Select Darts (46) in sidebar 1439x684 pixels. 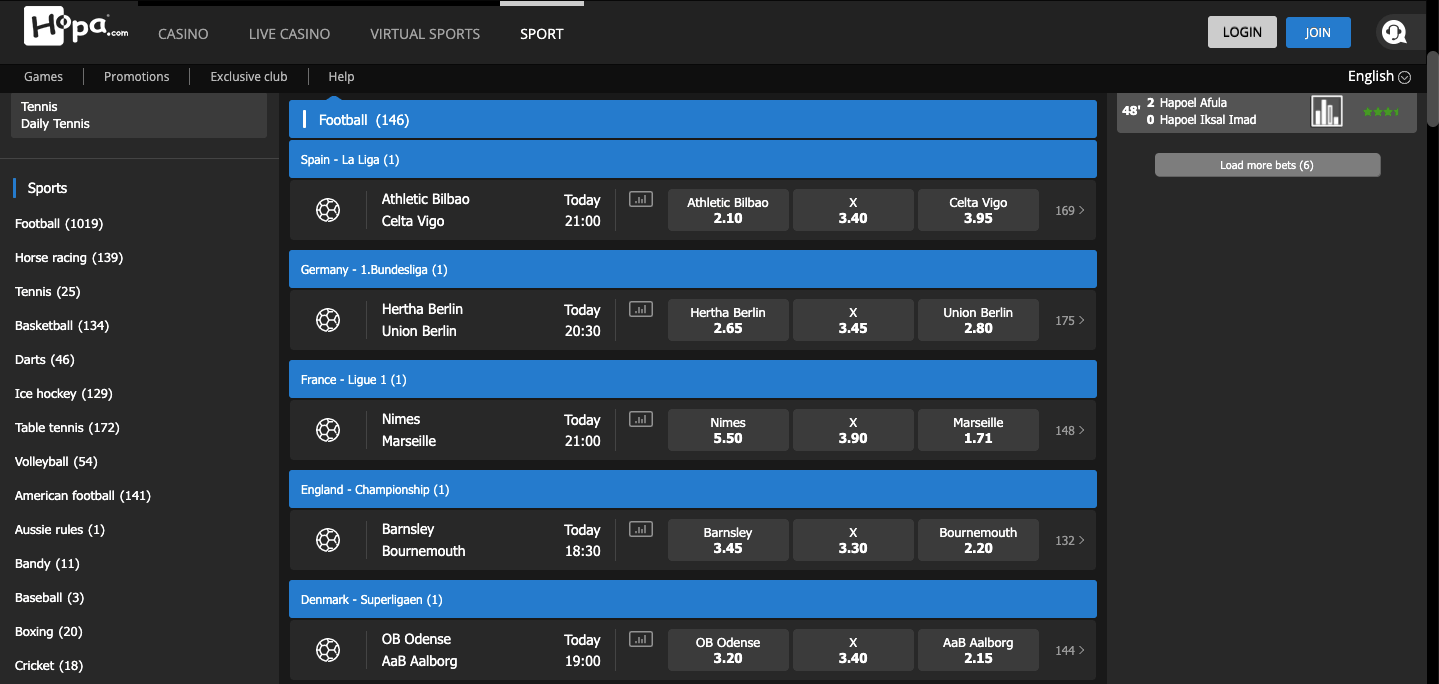tap(45, 360)
